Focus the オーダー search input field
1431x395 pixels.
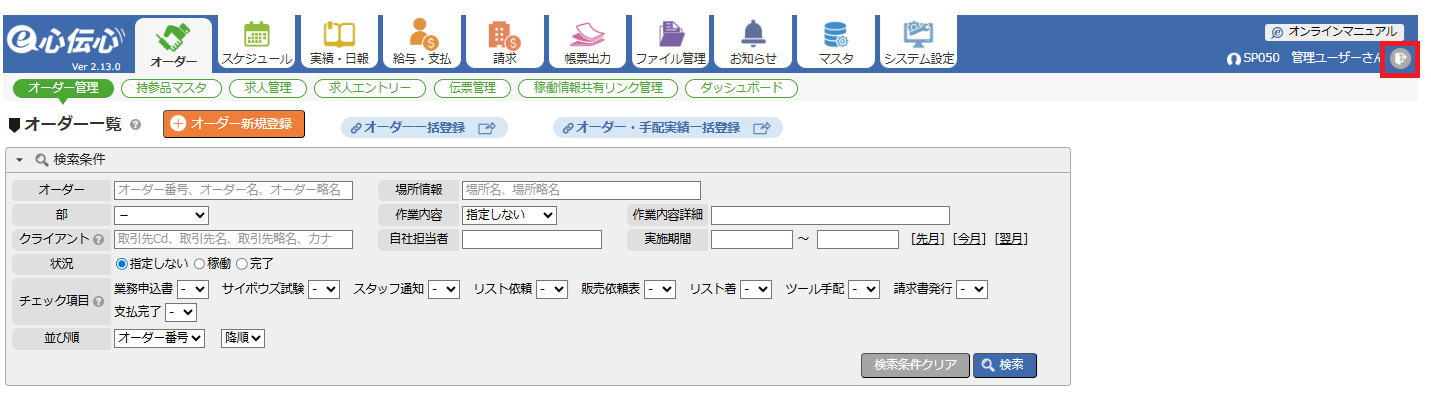pyautogui.click(x=233, y=190)
